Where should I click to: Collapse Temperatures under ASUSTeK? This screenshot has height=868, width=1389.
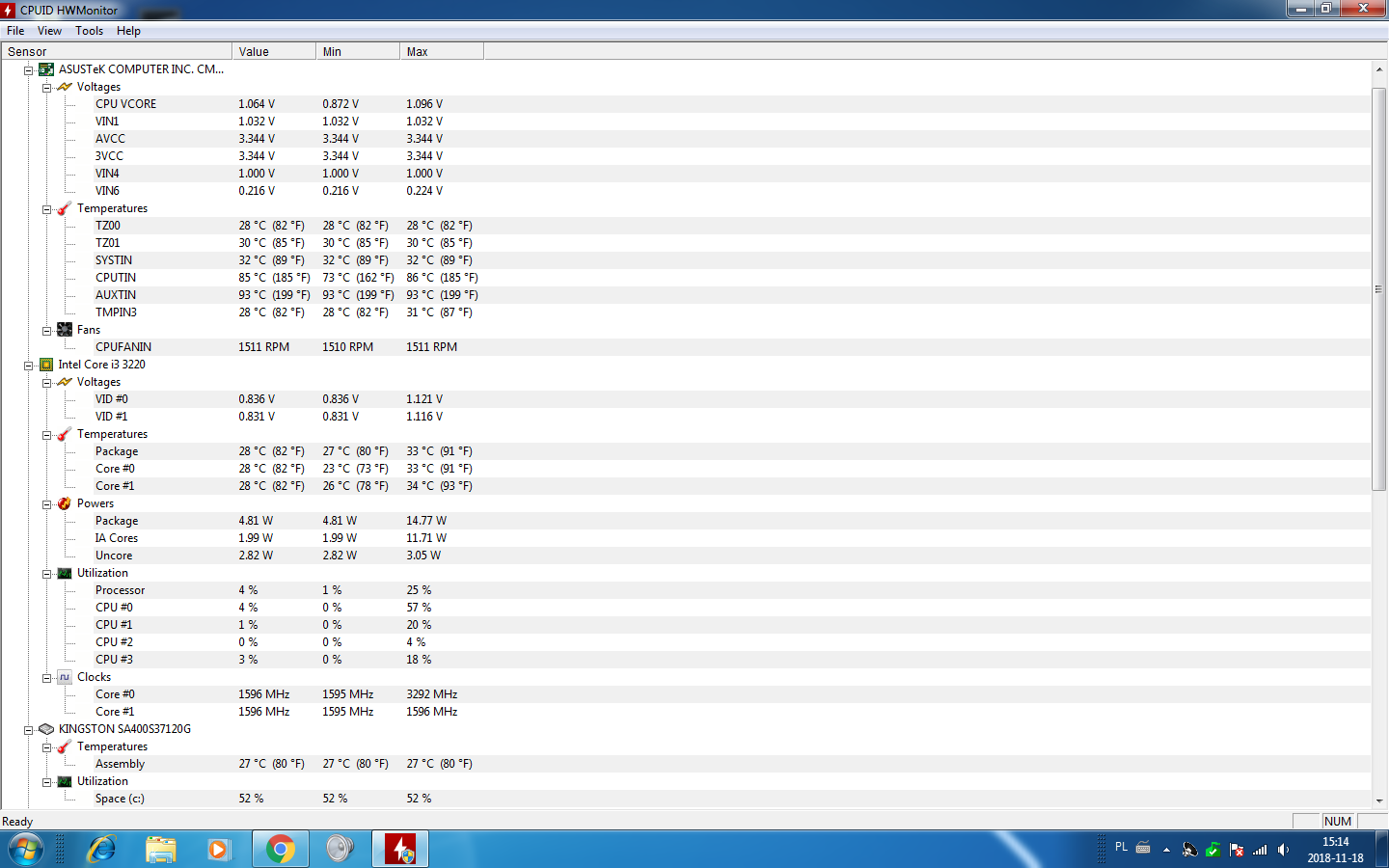[x=46, y=209]
